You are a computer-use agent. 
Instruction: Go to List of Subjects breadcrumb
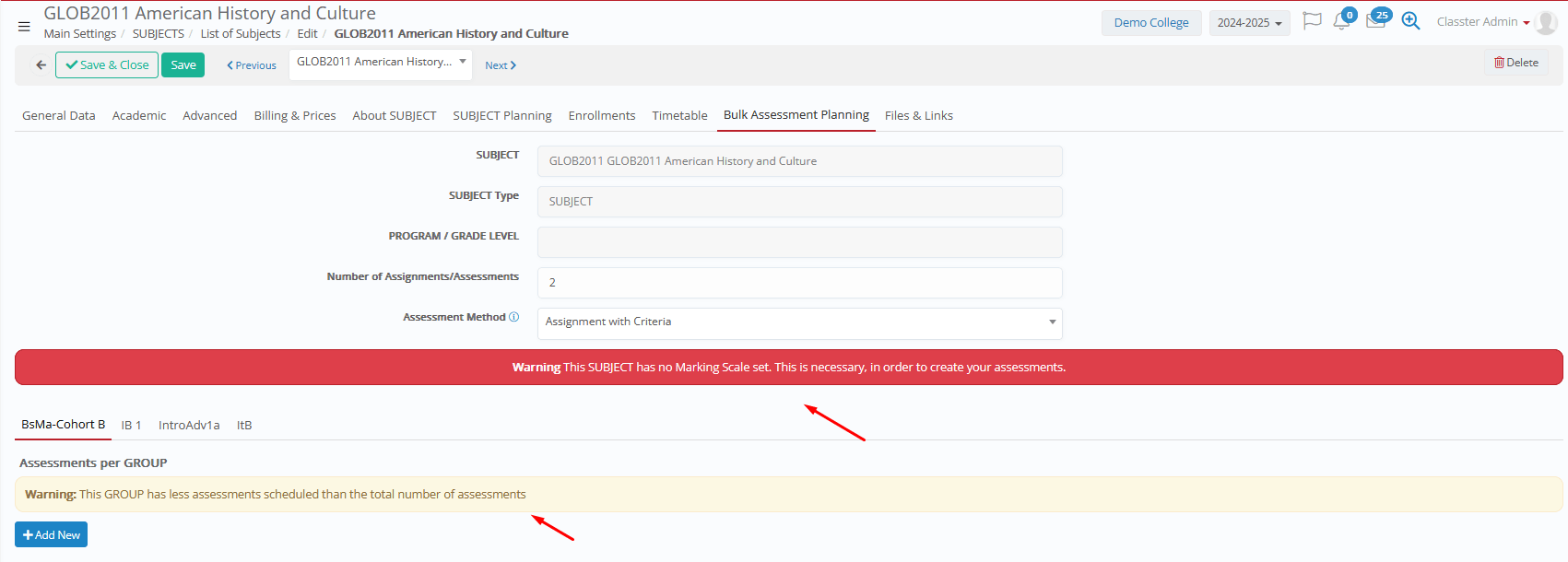[240, 34]
